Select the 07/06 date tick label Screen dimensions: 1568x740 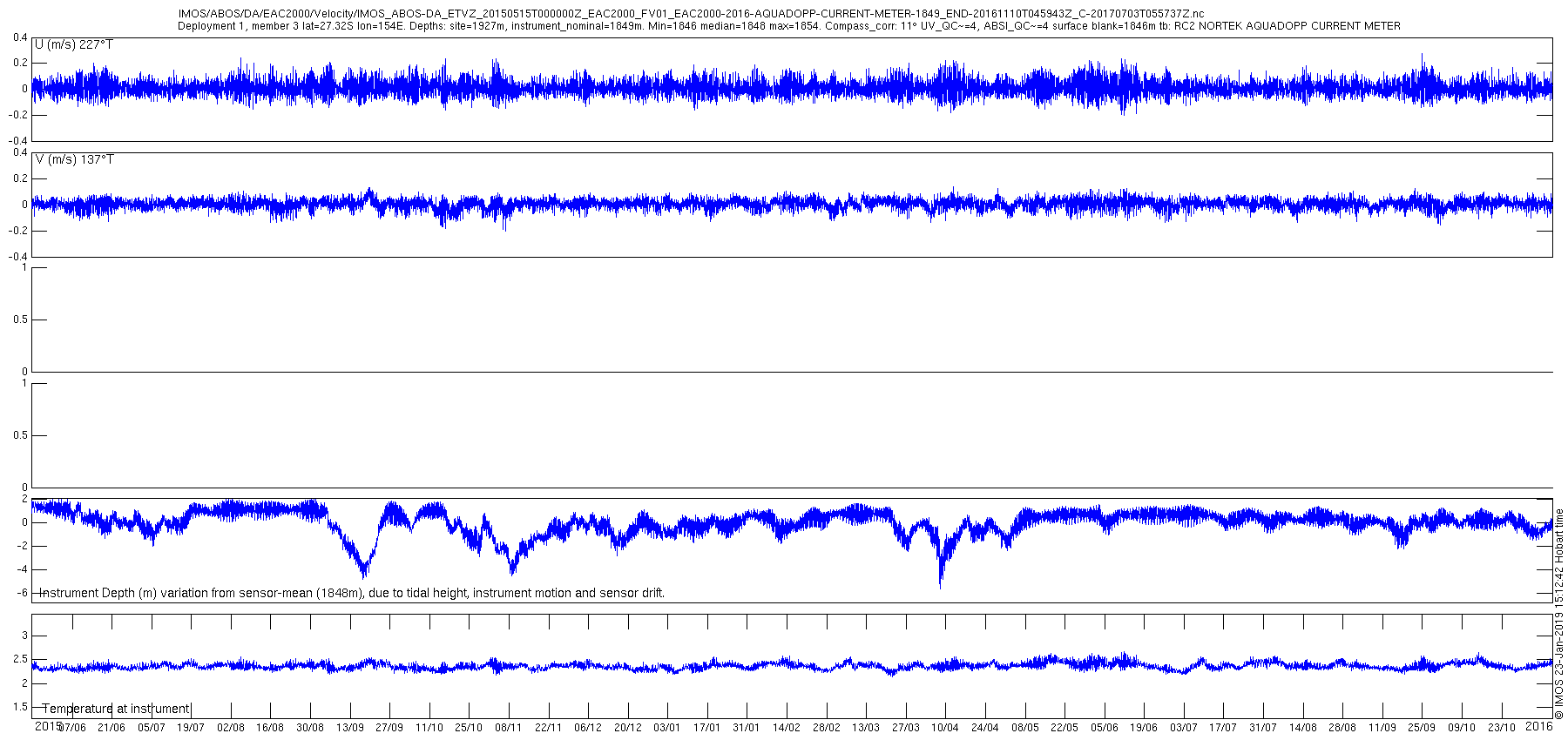(72, 728)
